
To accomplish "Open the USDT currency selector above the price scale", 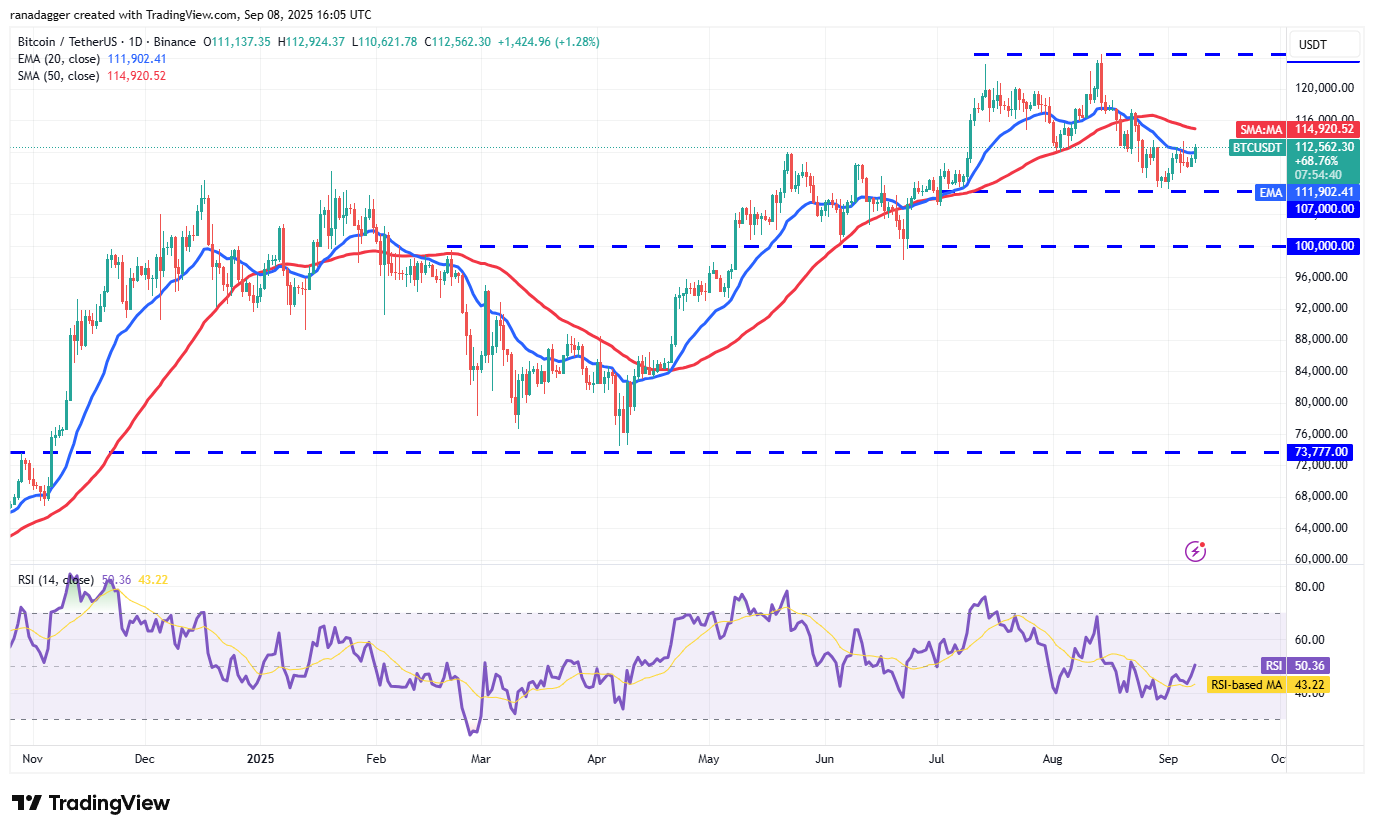I will 1323,44.
